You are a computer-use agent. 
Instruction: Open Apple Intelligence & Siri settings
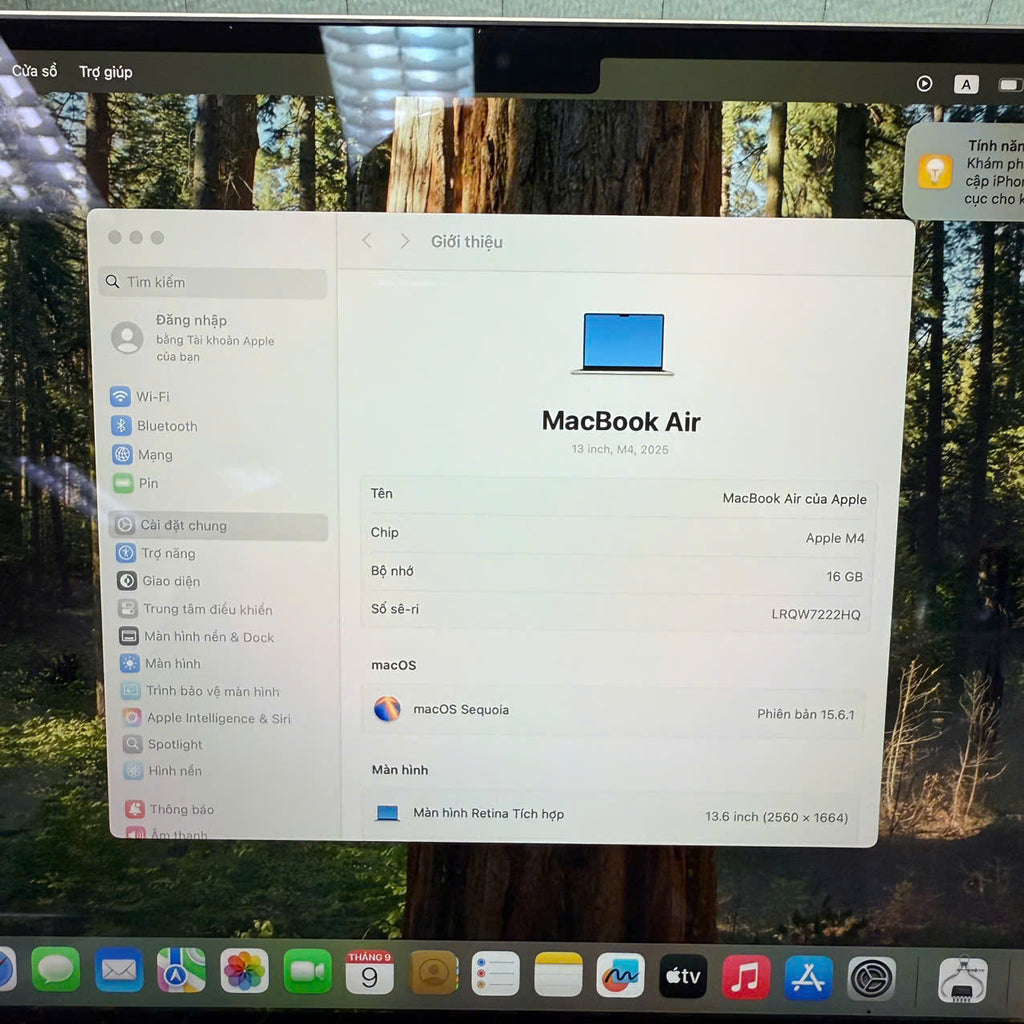[218, 718]
